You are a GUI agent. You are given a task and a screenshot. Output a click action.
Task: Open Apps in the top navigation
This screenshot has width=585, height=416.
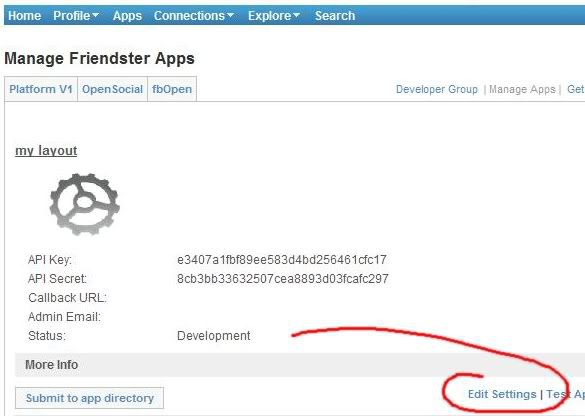(127, 16)
